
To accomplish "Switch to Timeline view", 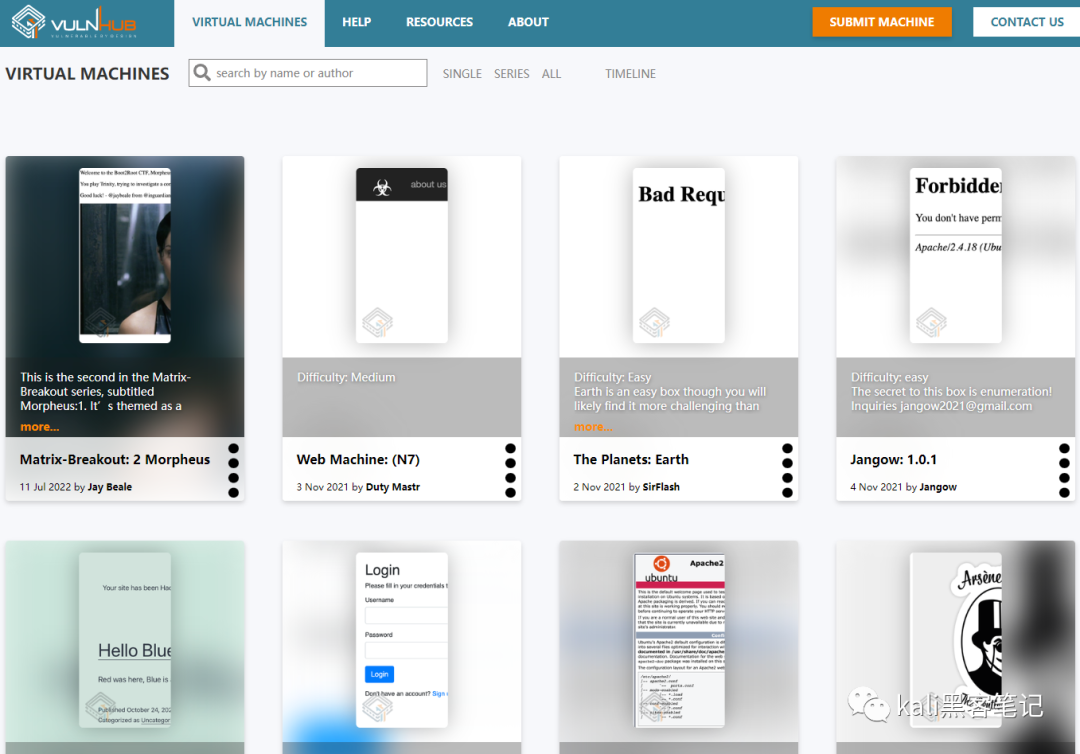I will coord(630,74).
